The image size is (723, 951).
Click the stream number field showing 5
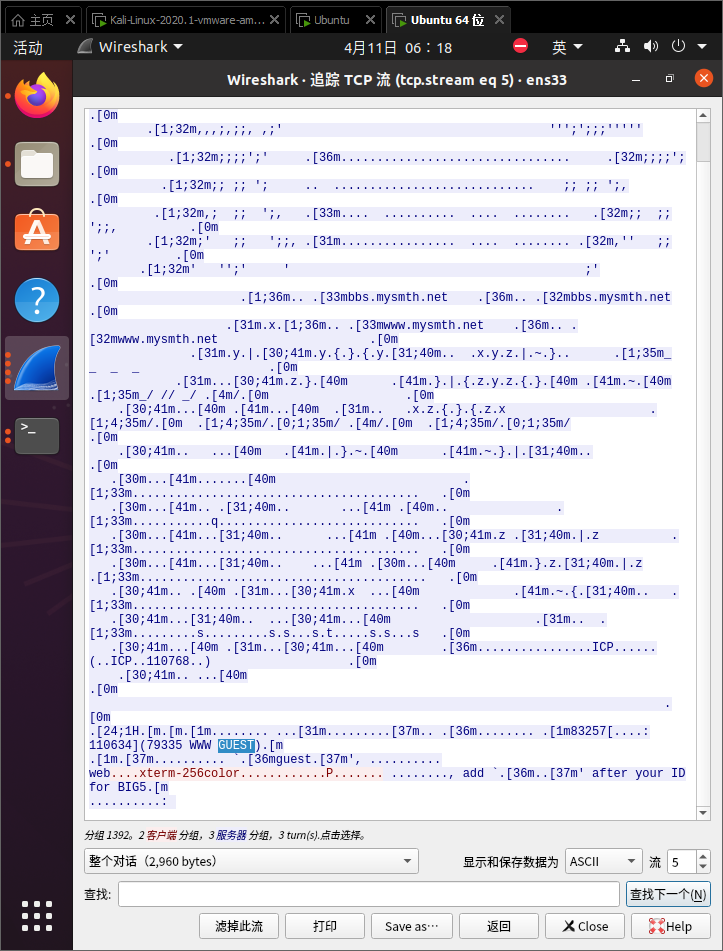coord(682,861)
